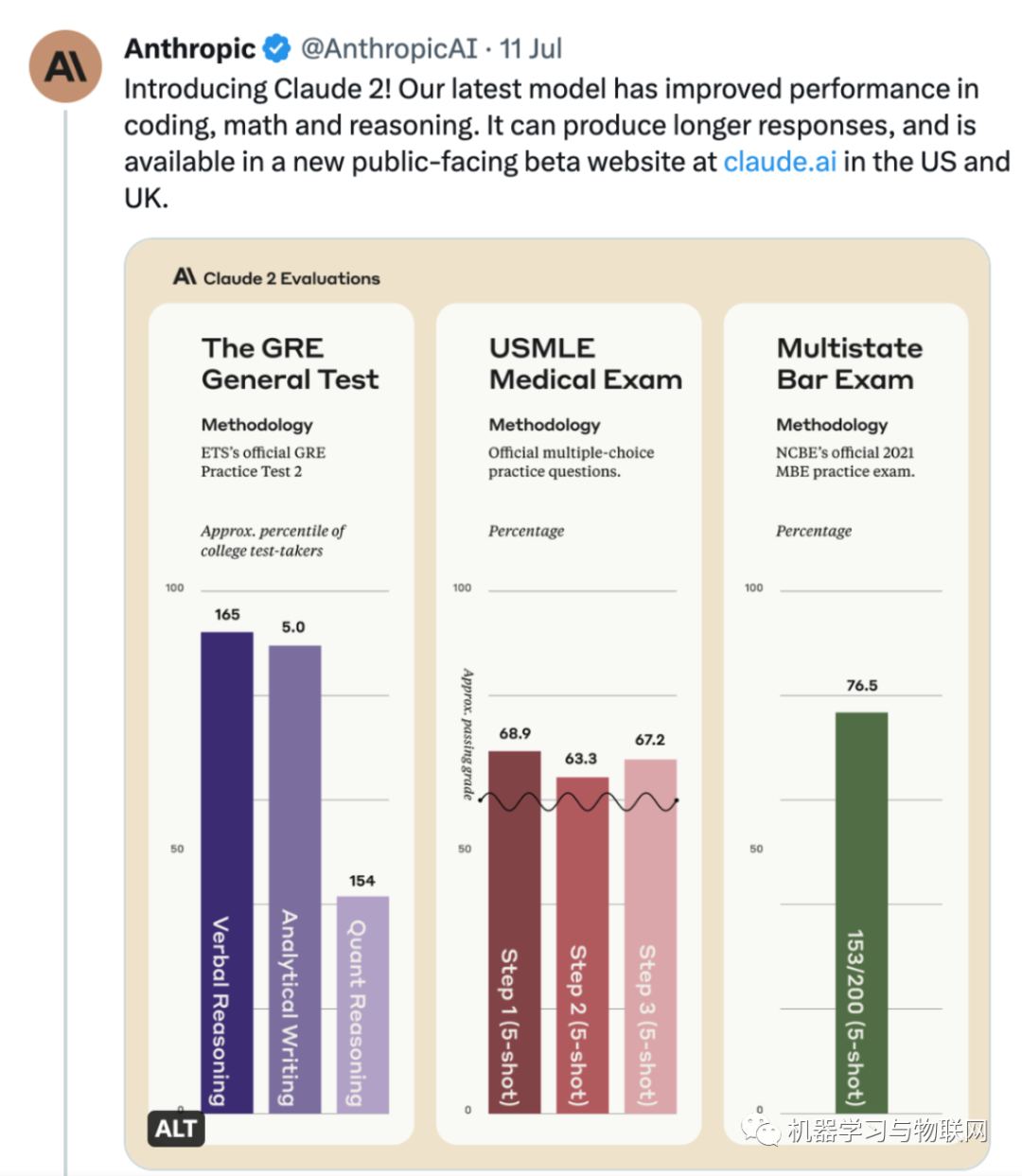Show the image ALT description badge
1022x1176 pixels.
(x=176, y=1128)
